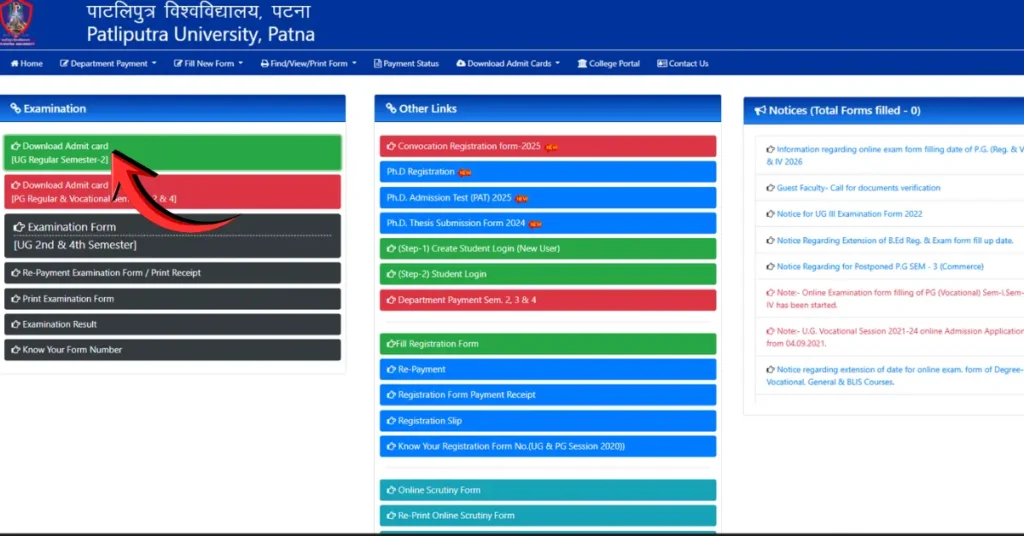Download Admit card for UG Regular Semester-2

point(172,153)
